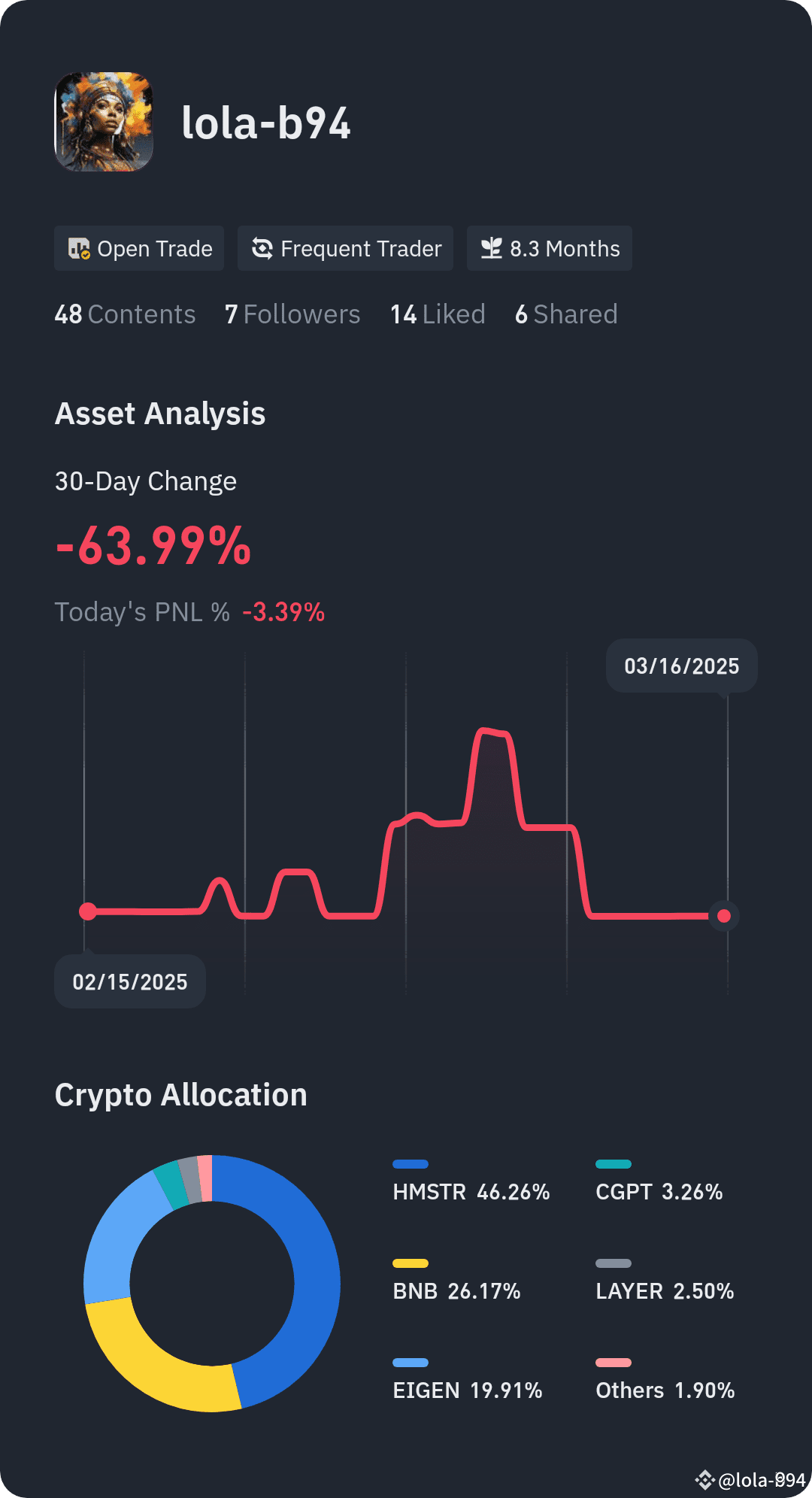This screenshot has width=812, height=1498.
Task: Click the 7 Followers link
Action: (x=292, y=314)
